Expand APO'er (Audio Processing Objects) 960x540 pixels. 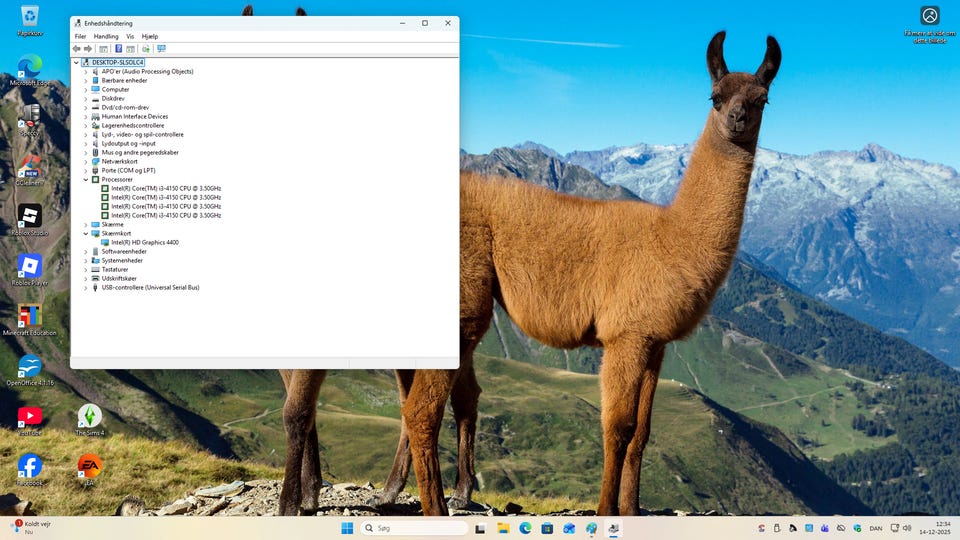click(86, 72)
